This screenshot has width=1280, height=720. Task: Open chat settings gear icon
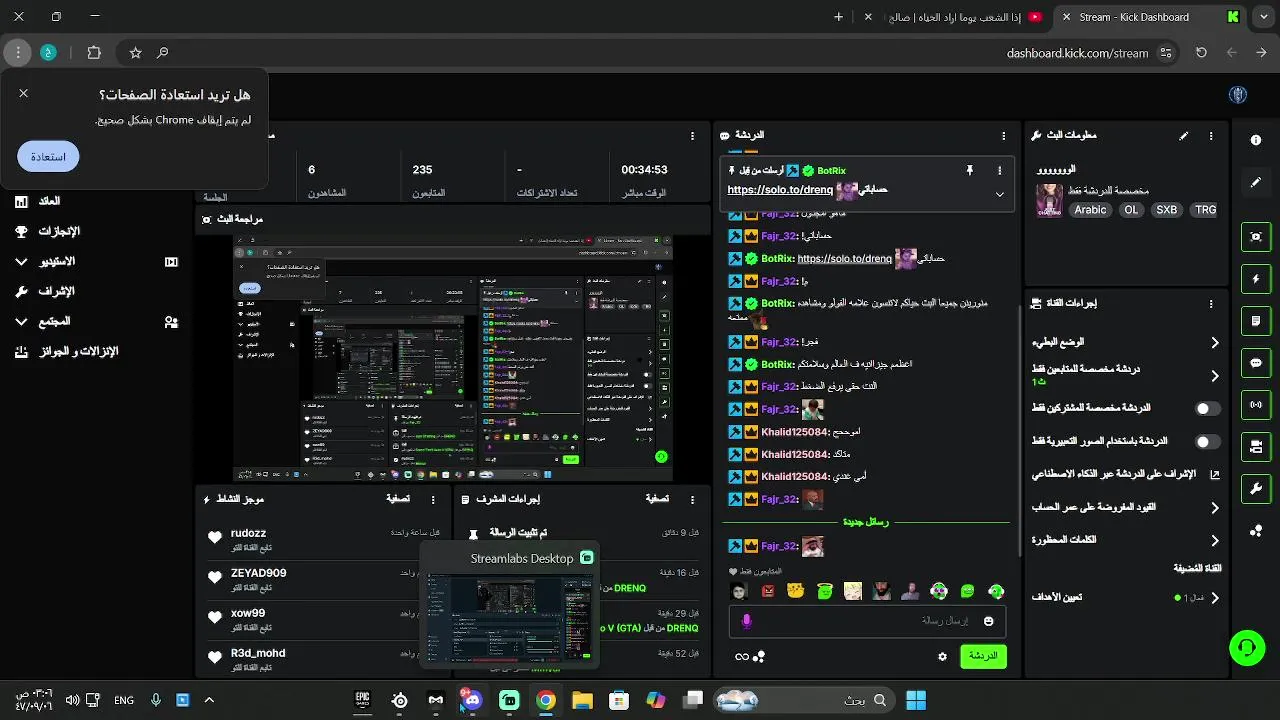click(x=942, y=657)
